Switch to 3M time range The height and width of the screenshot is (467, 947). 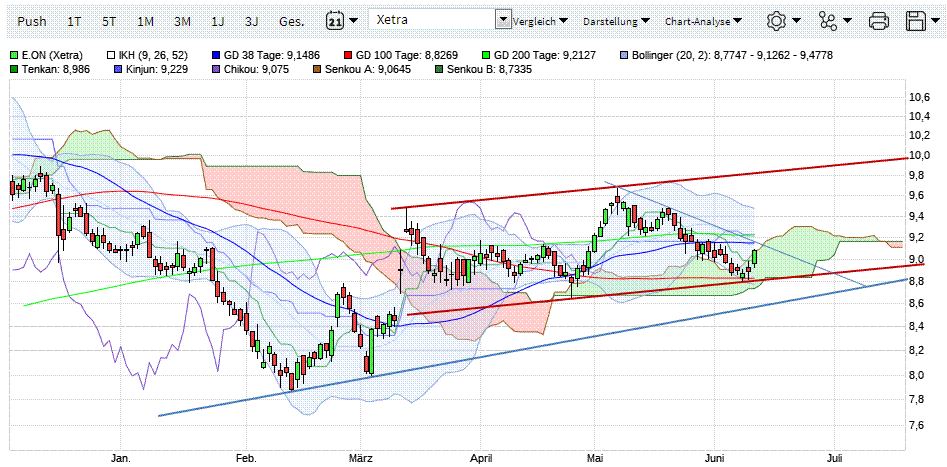[x=182, y=21]
